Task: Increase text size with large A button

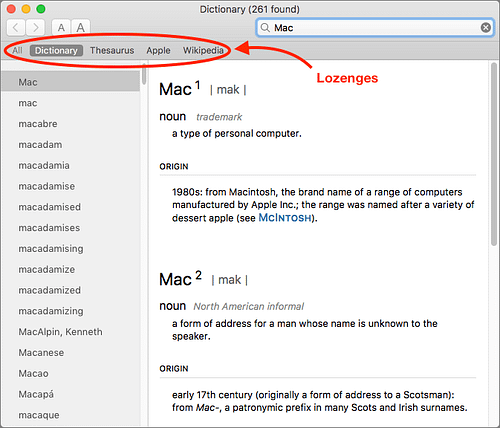Action: click(x=80, y=27)
